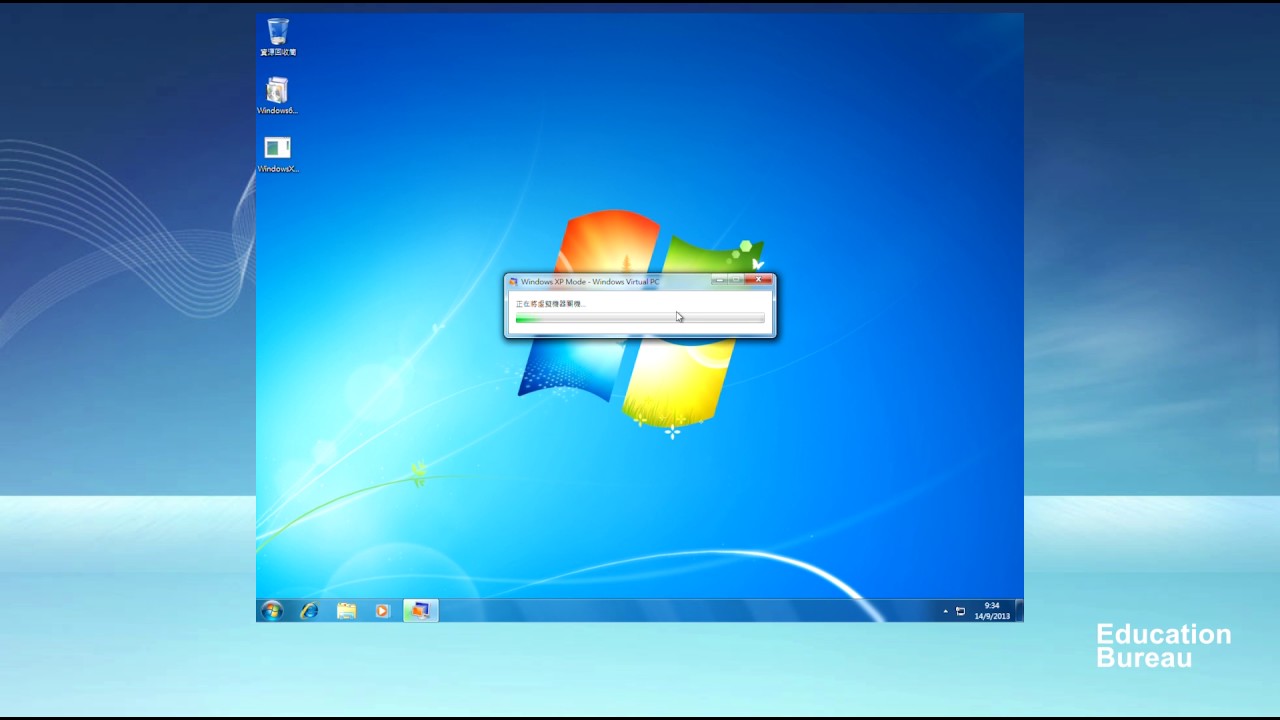This screenshot has height=720, width=1280.
Task: Open the Recycle Bin desktop icon
Action: tap(278, 37)
